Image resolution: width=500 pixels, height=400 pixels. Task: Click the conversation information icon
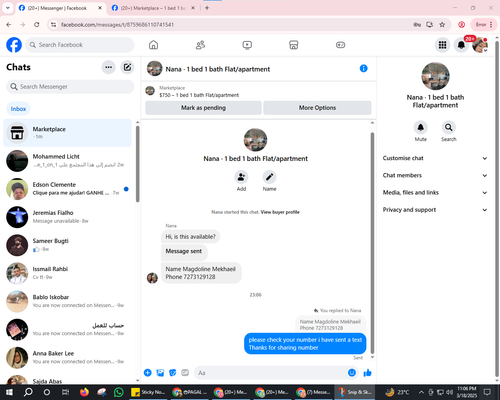point(363,68)
